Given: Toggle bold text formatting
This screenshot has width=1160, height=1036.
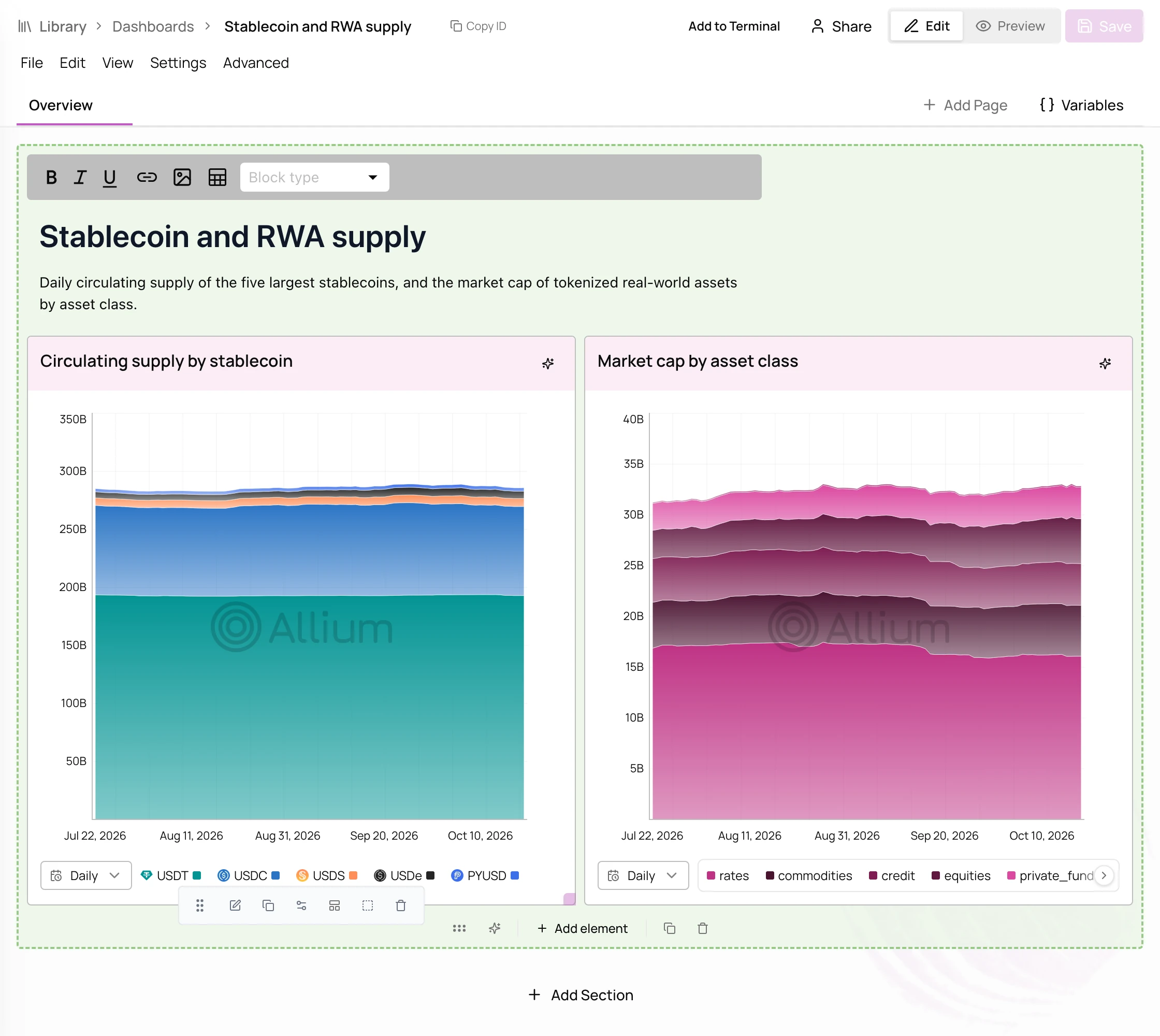Looking at the screenshot, I should point(51,178).
